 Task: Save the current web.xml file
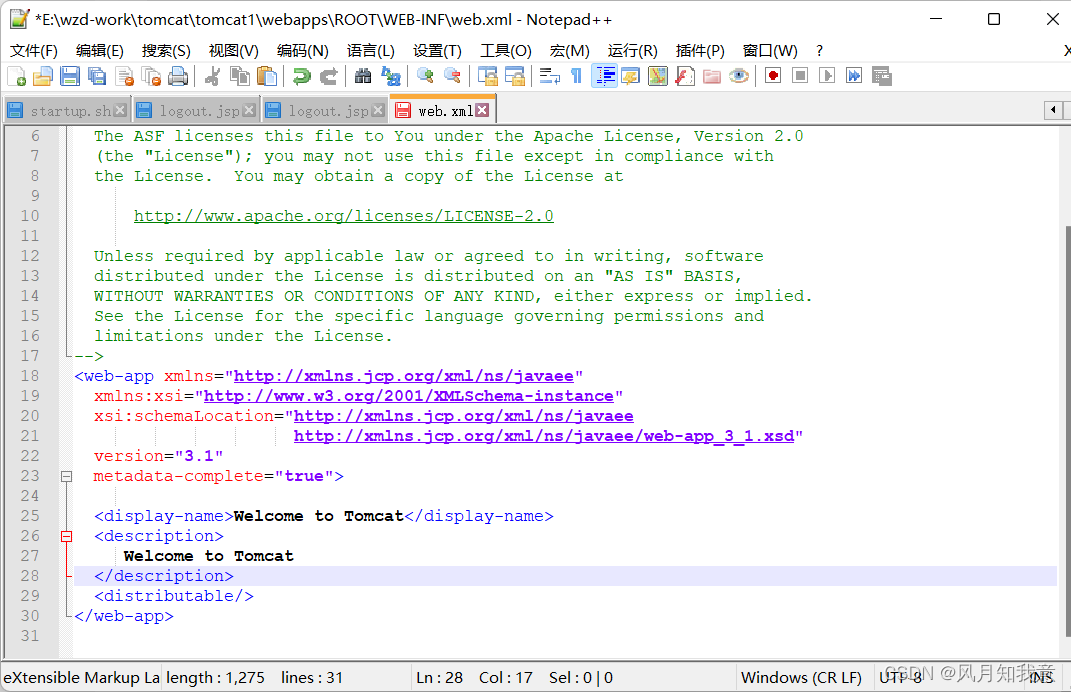(70, 76)
